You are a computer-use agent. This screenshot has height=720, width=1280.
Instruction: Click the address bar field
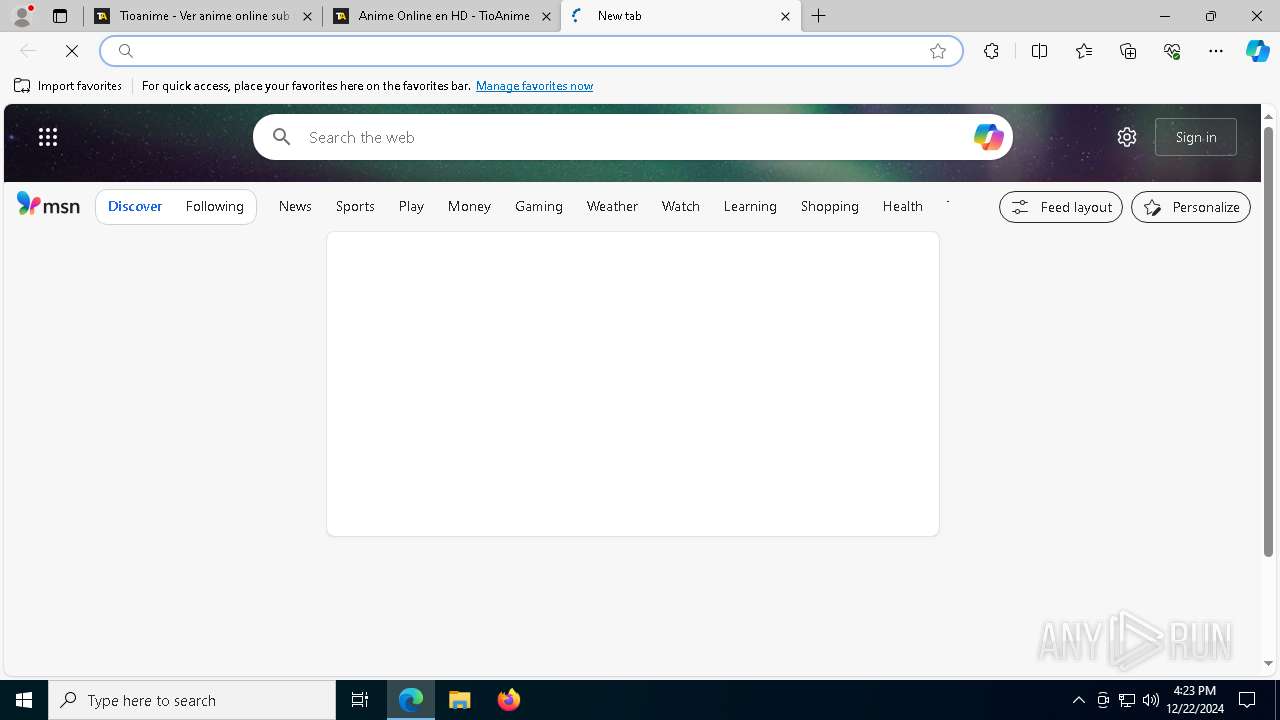click(x=530, y=51)
